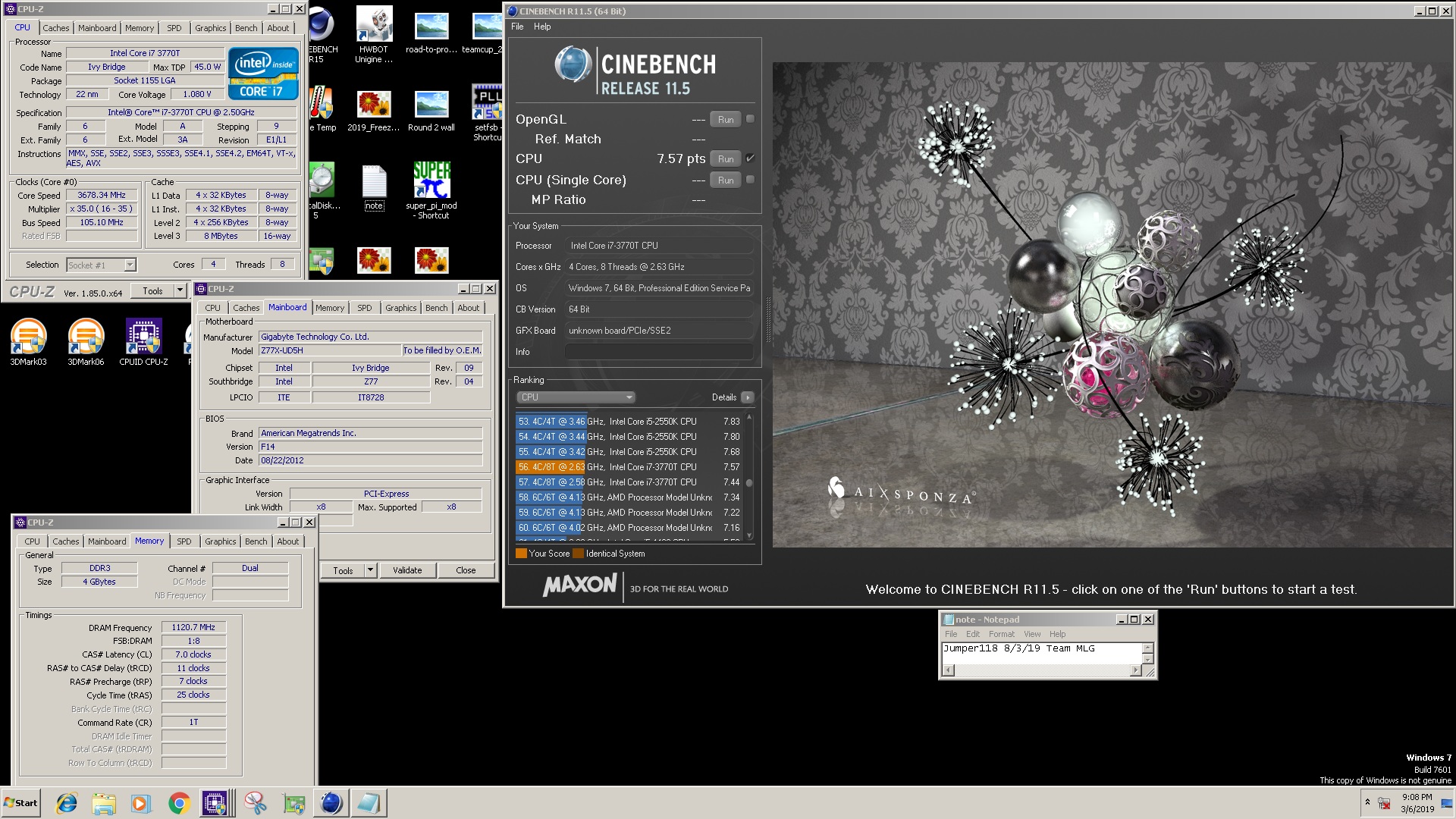Image resolution: width=1456 pixels, height=819 pixels.
Task: Click the ranking list scroll-down arrow
Action: tap(749, 536)
